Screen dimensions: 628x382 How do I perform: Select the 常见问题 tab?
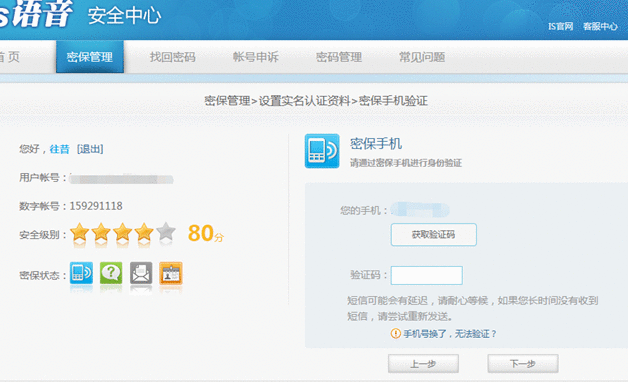pos(422,57)
